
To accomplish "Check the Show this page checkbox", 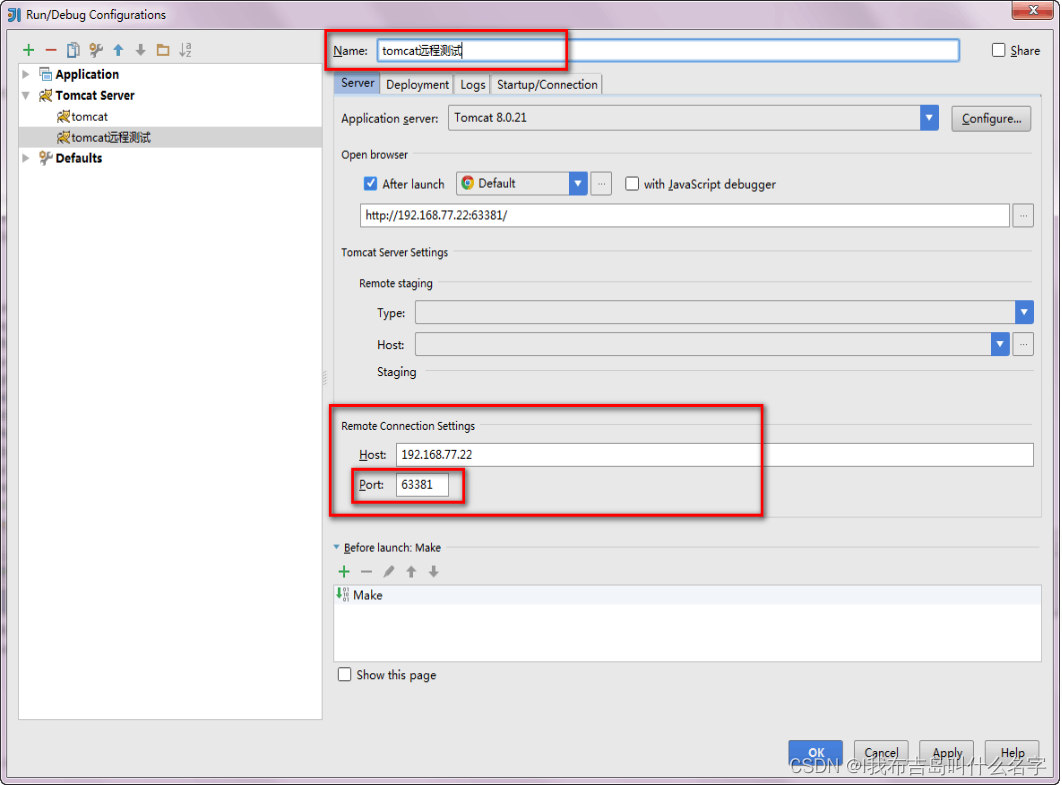I will tap(345, 674).
